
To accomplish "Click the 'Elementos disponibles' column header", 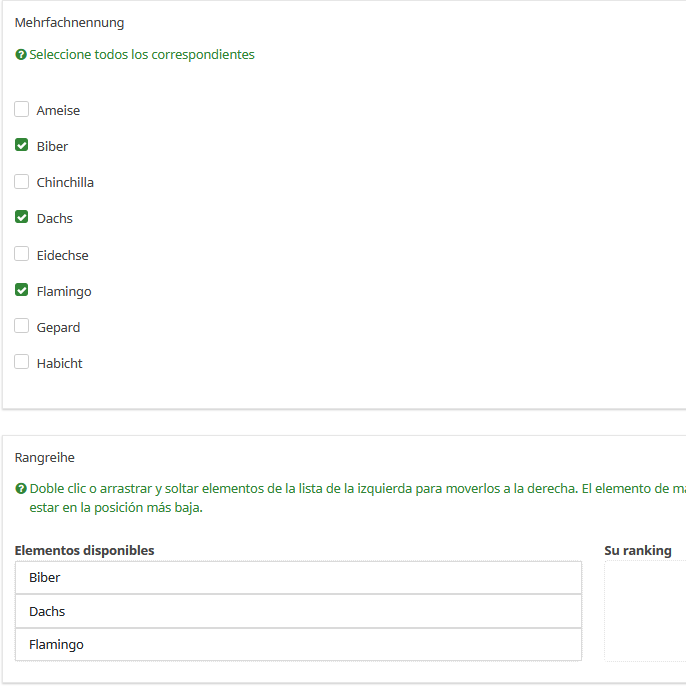I will click(84, 550).
